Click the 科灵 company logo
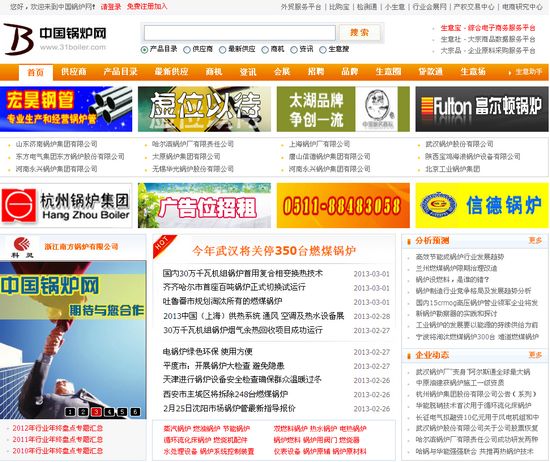 22,247
